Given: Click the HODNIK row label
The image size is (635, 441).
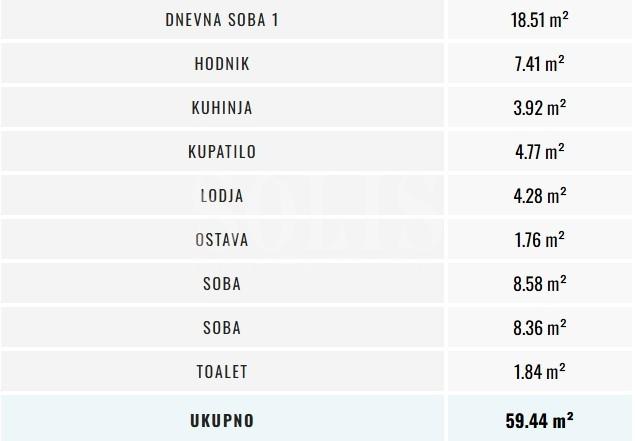Looking at the screenshot, I should pyautogui.click(x=221, y=63).
